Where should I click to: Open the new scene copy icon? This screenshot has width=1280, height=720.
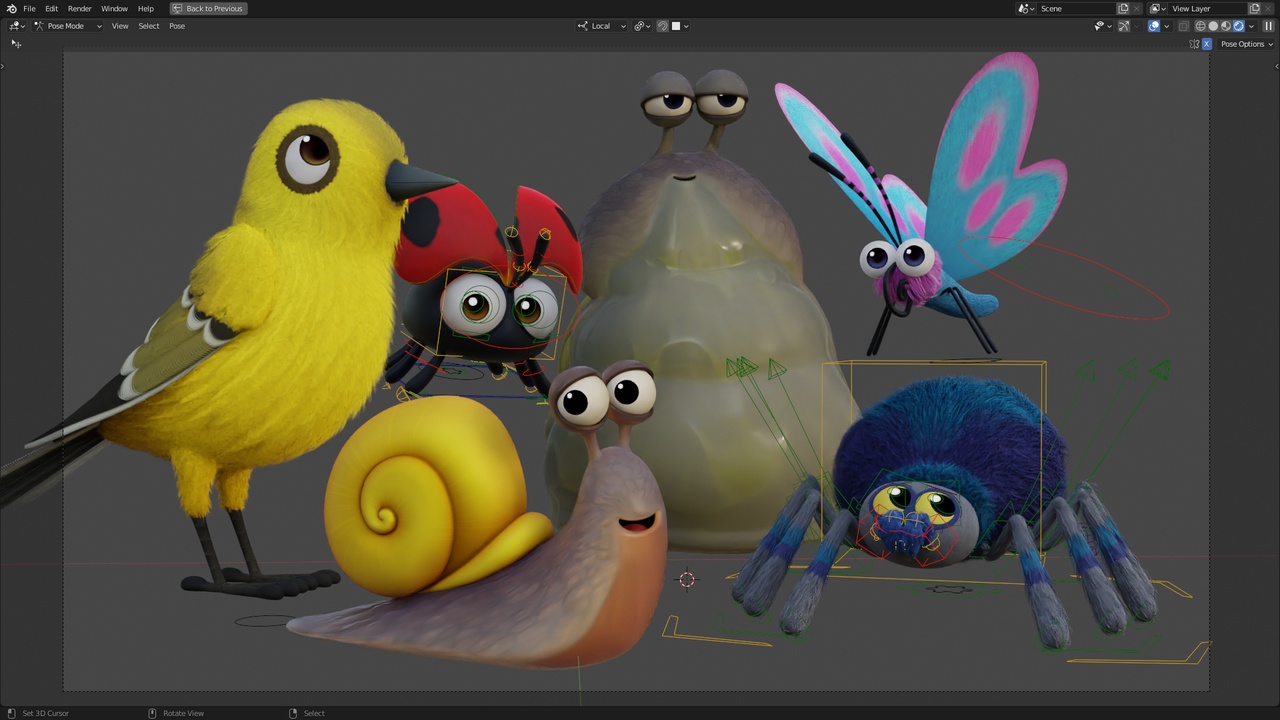[x=1123, y=8]
